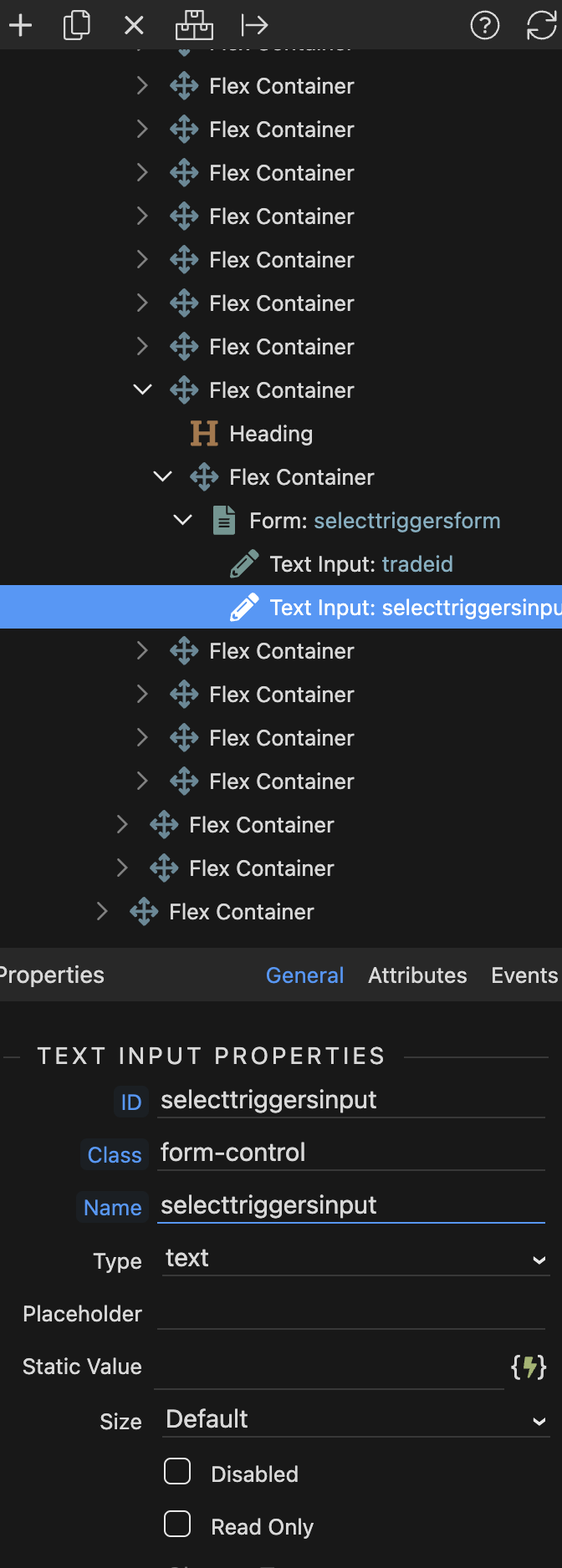Click the add new element plus icon
Screen dimensions: 562x1568
20,26
